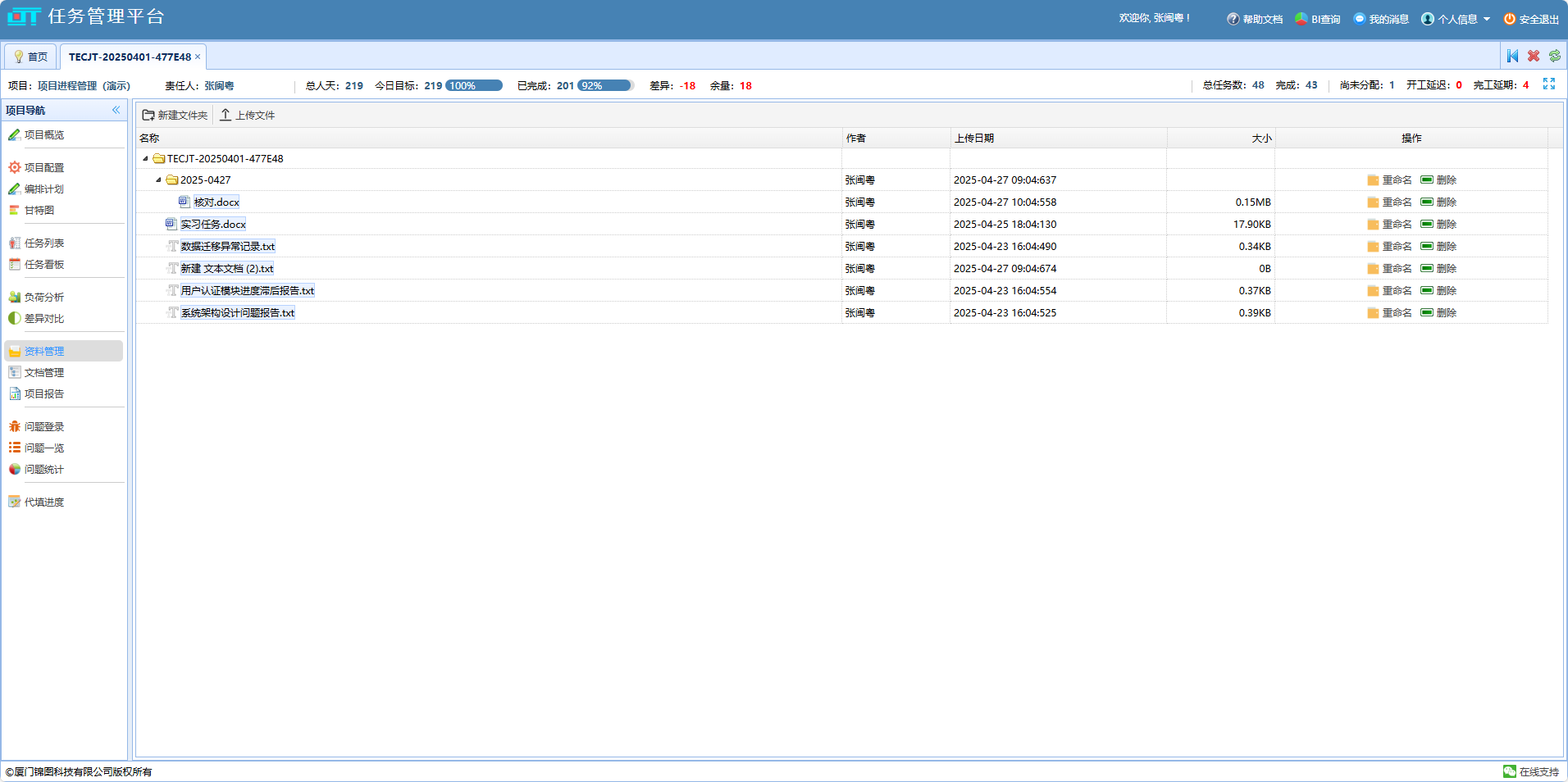Click the 在线支持 WeChat icon
The width and height of the screenshot is (1568, 782).
pyautogui.click(x=1509, y=771)
